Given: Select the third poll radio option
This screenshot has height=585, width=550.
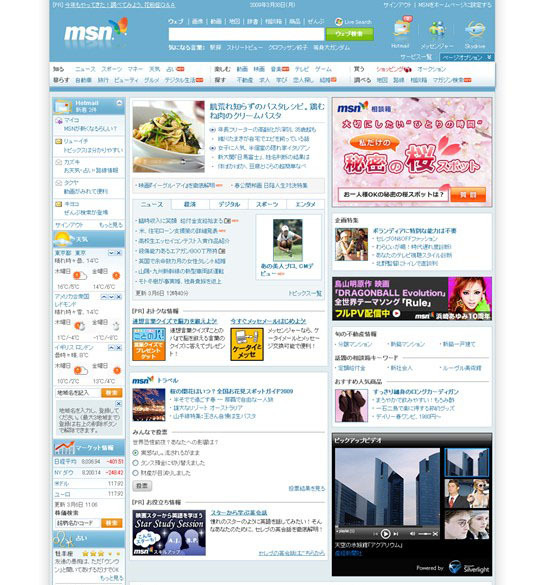Looking at the screenshot, I should tap(136, 473).
